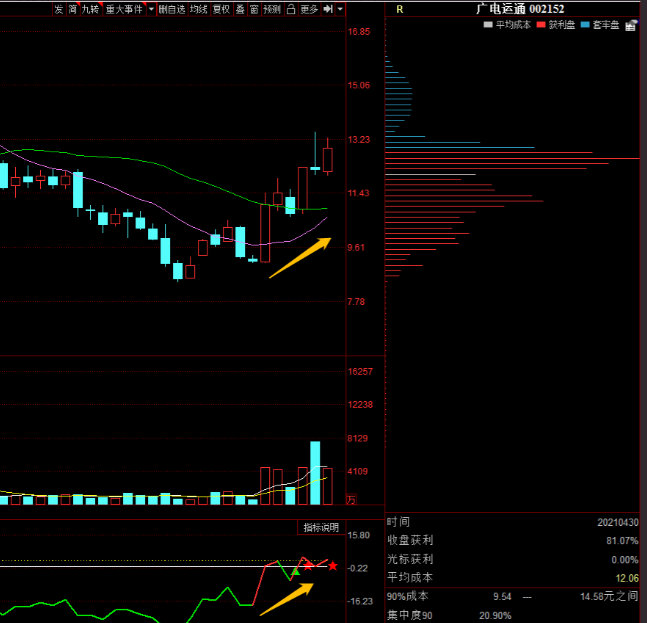
Task: Click the 叠 overlay button
Action: (240, 9)
